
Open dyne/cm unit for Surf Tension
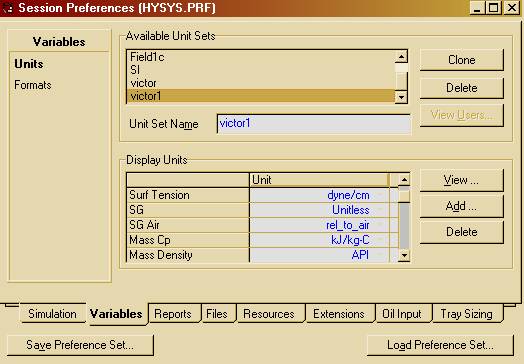(319, 195)
